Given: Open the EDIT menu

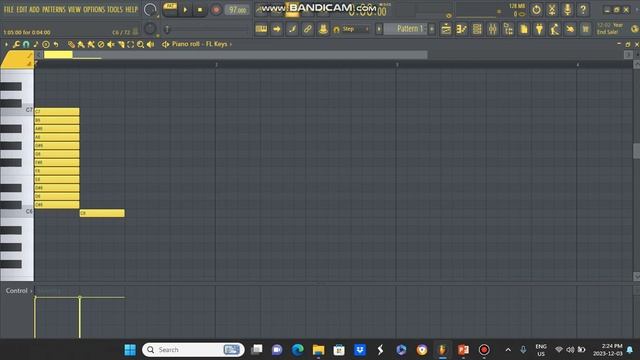Looking at the screenshot, I should click(x=22, y=9).
